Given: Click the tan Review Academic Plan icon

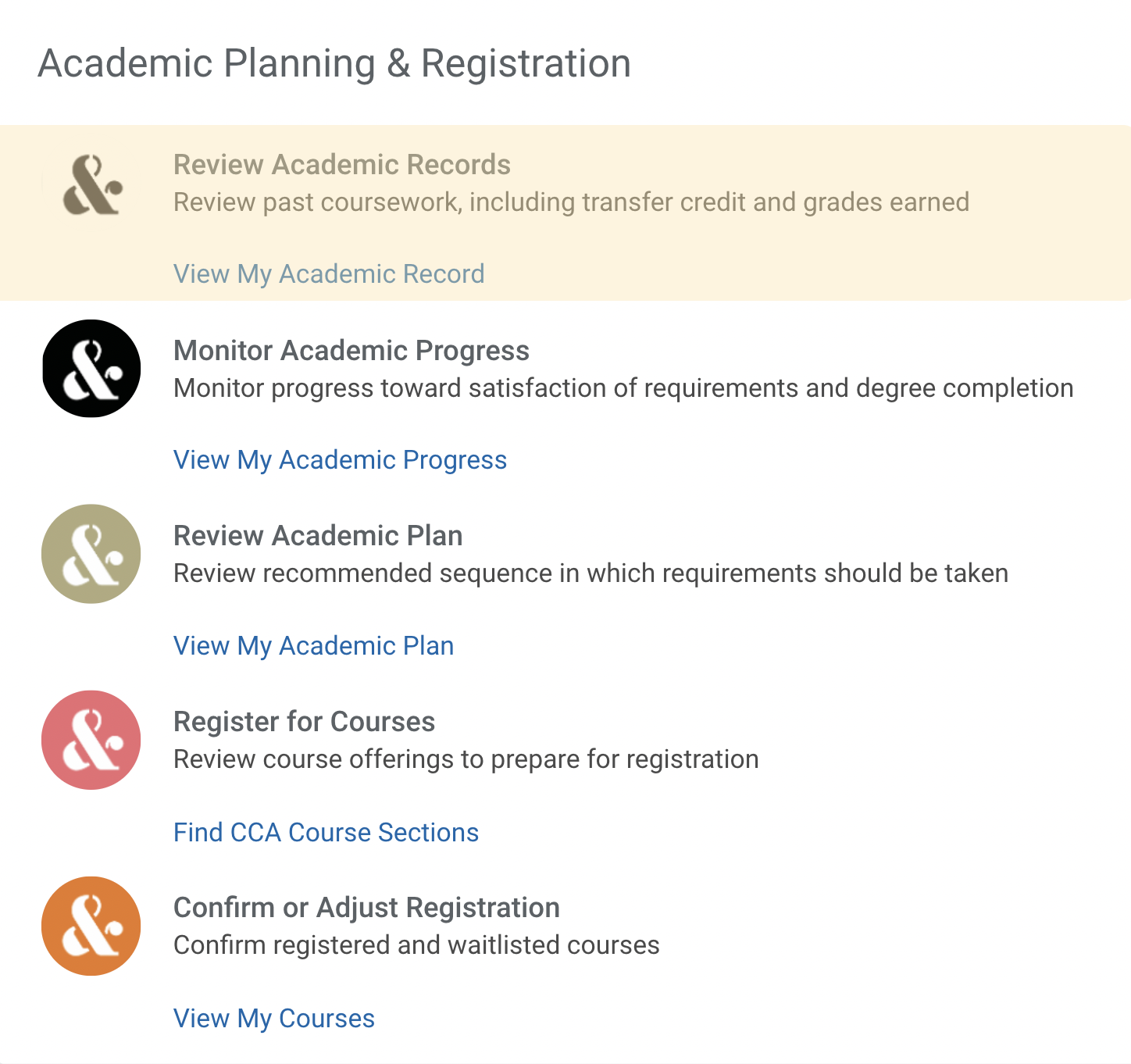Looking at the screenshot, I should 91,554.
